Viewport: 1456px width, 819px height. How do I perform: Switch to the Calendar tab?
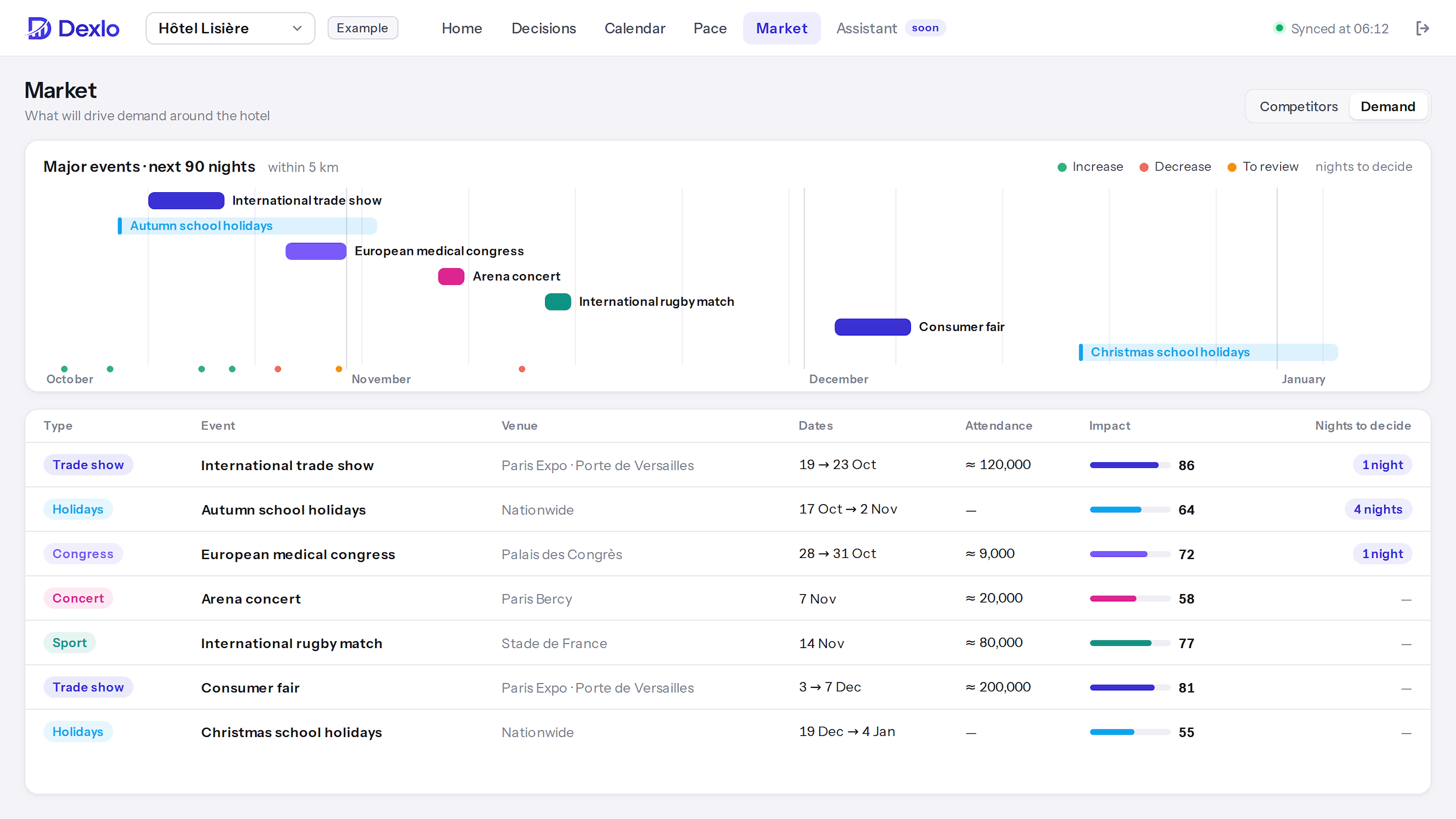[635, 28]
